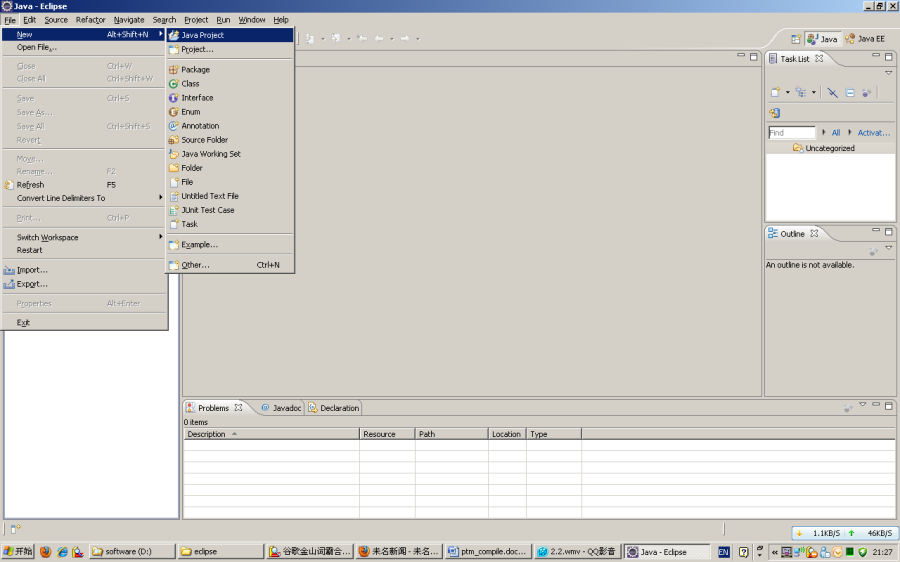Switch to the Declaration tab
The image size is (900, 562).
point(333,408)
